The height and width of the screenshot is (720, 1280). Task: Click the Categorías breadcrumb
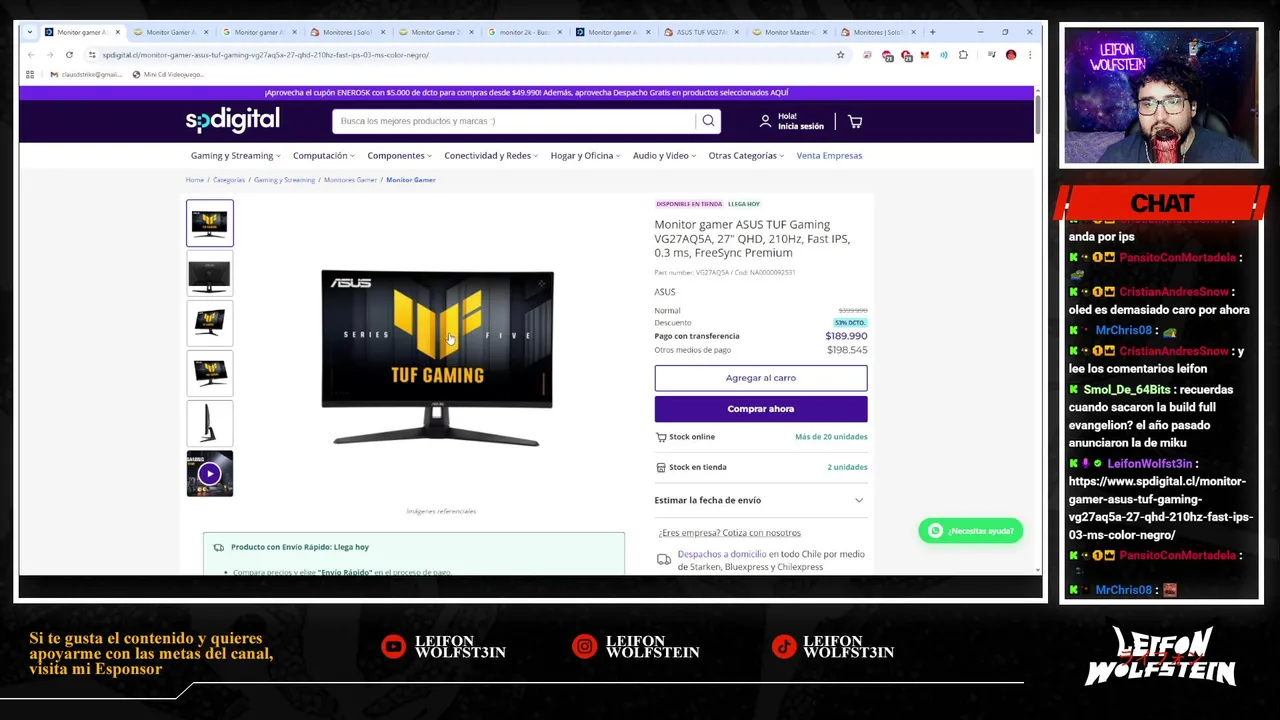pyautogui.click(x=229, y=180)
